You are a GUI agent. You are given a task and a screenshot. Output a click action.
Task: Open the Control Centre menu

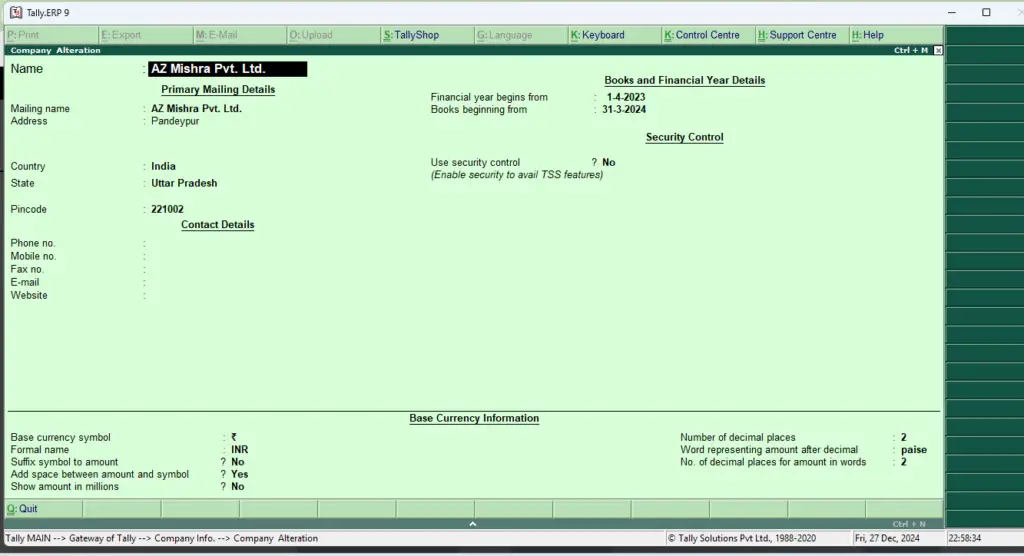click(x=702, y=35)
